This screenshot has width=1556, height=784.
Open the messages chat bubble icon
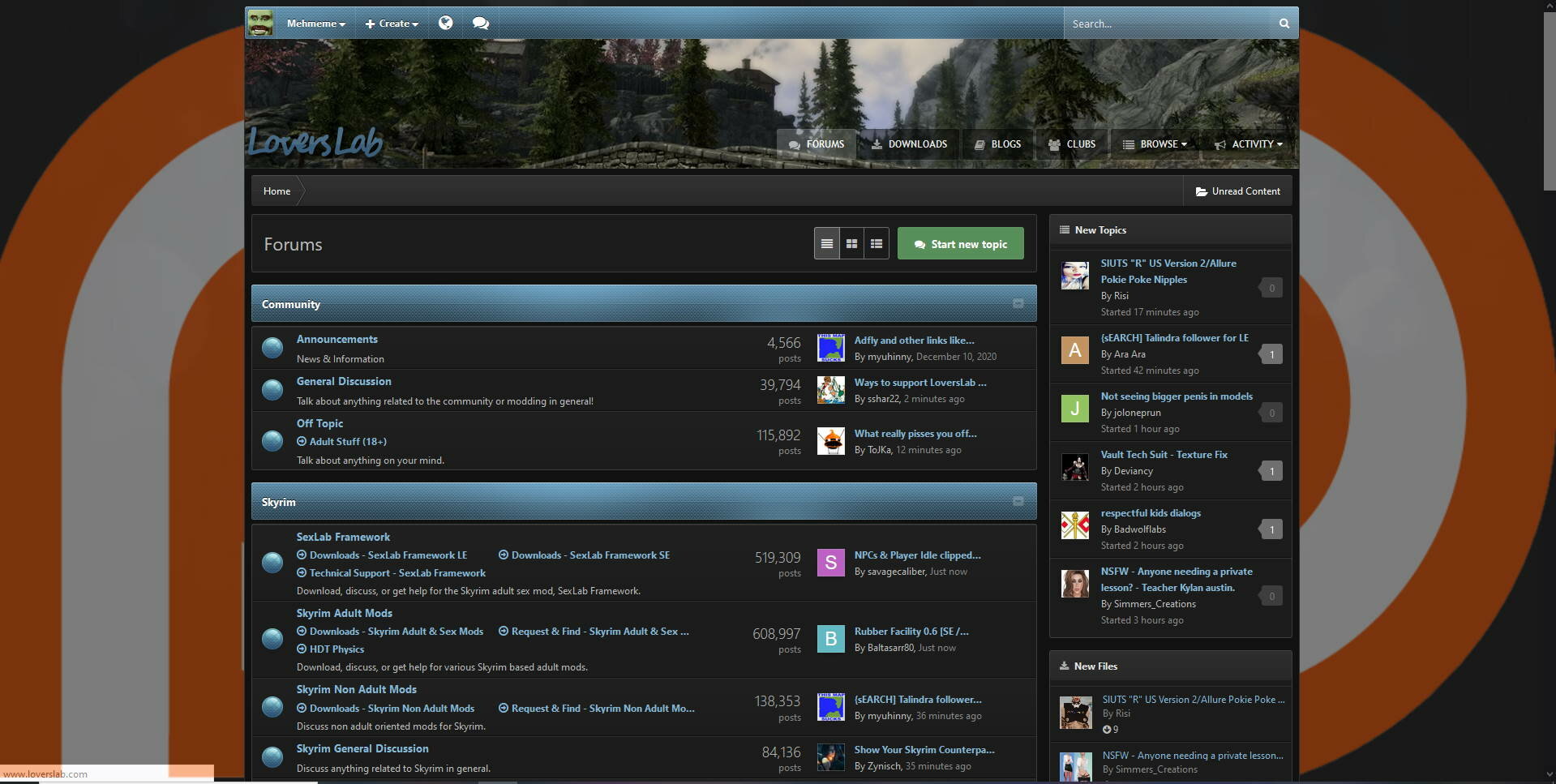[x=481, y=23]
